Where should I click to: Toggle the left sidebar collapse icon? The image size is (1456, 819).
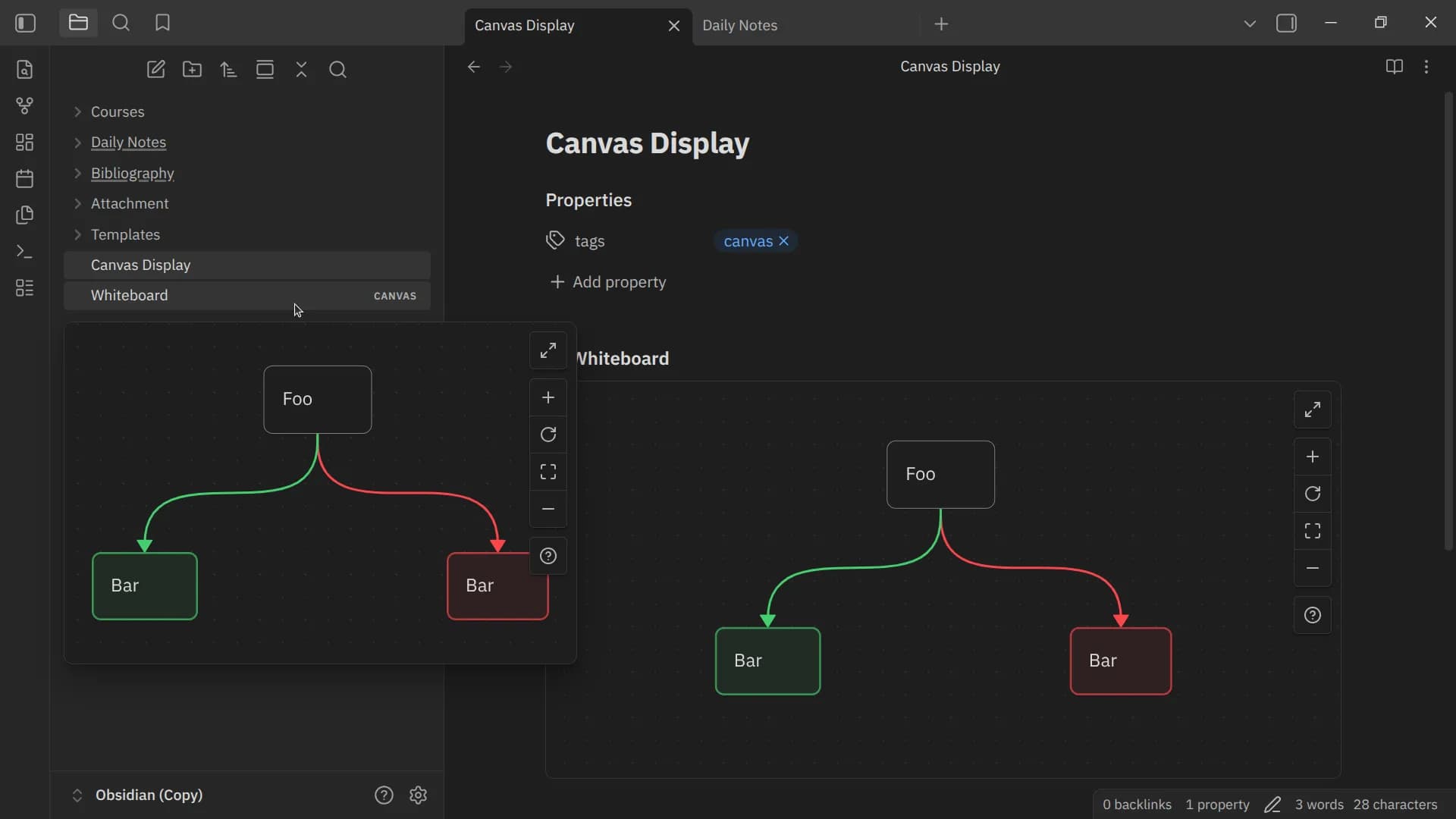[x=26, y=24]
